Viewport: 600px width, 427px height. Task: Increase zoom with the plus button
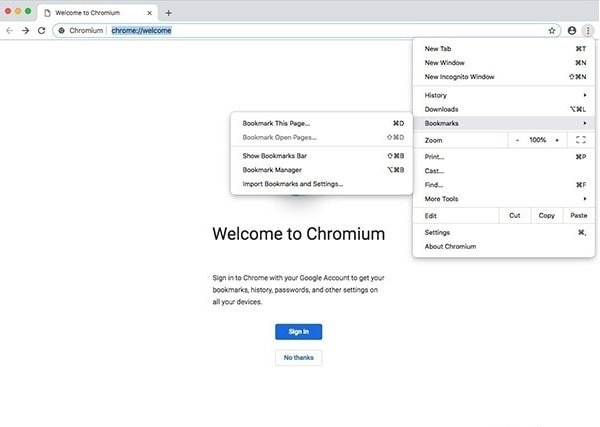(x=557, y=140)
